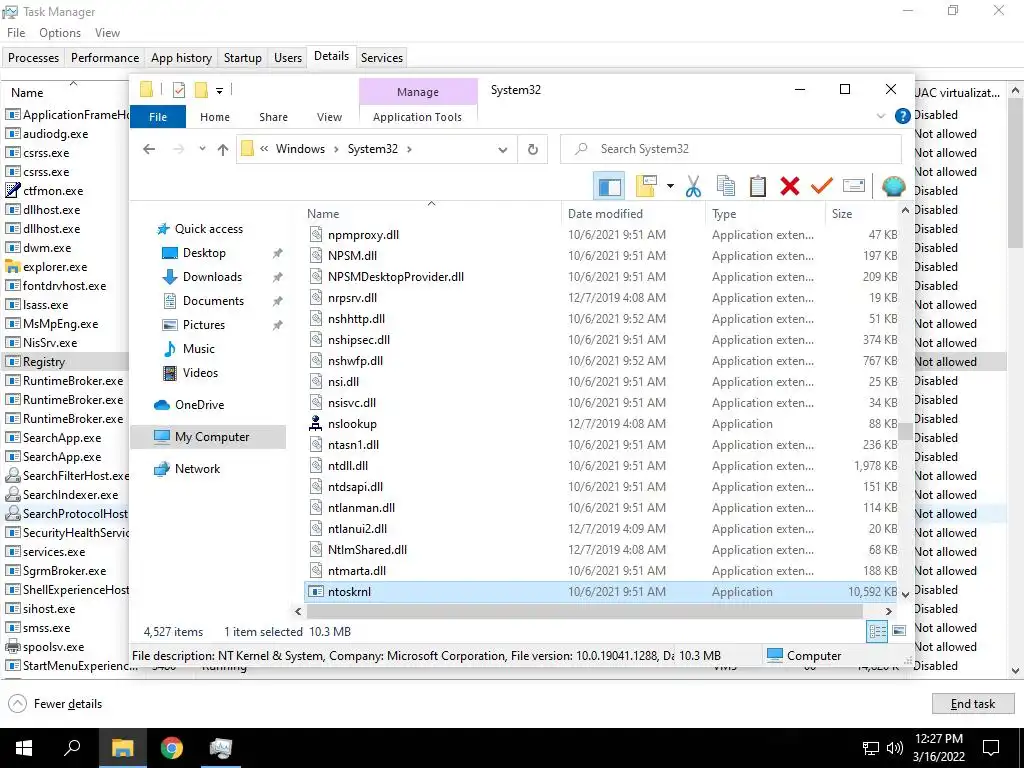Expand the chevron after the System32 breadcrumb
The height and width of the screenshot is (768, 1024).
pyautogui.click(x=409, y=150)
